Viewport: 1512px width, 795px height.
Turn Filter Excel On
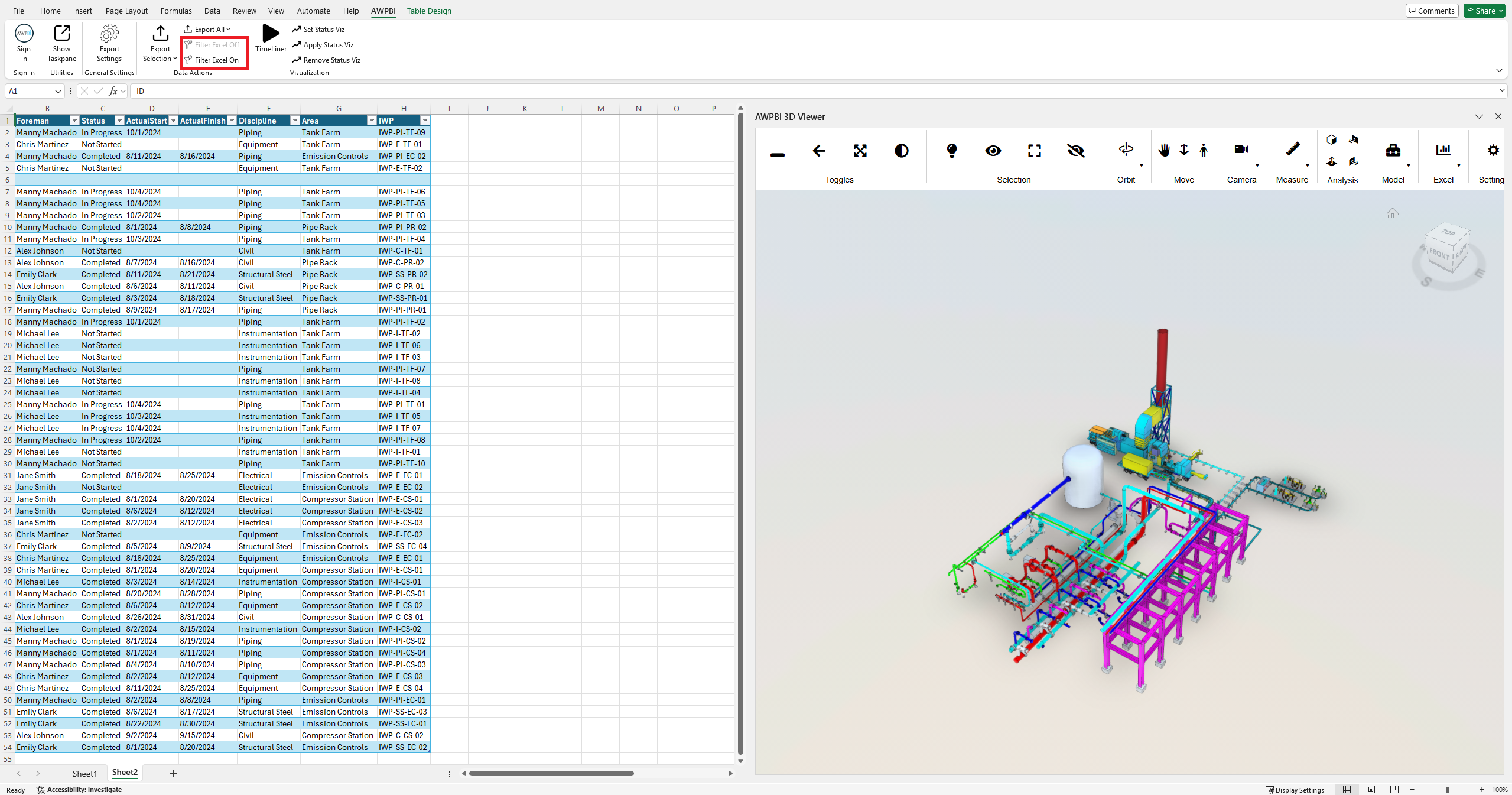point(212,60)
